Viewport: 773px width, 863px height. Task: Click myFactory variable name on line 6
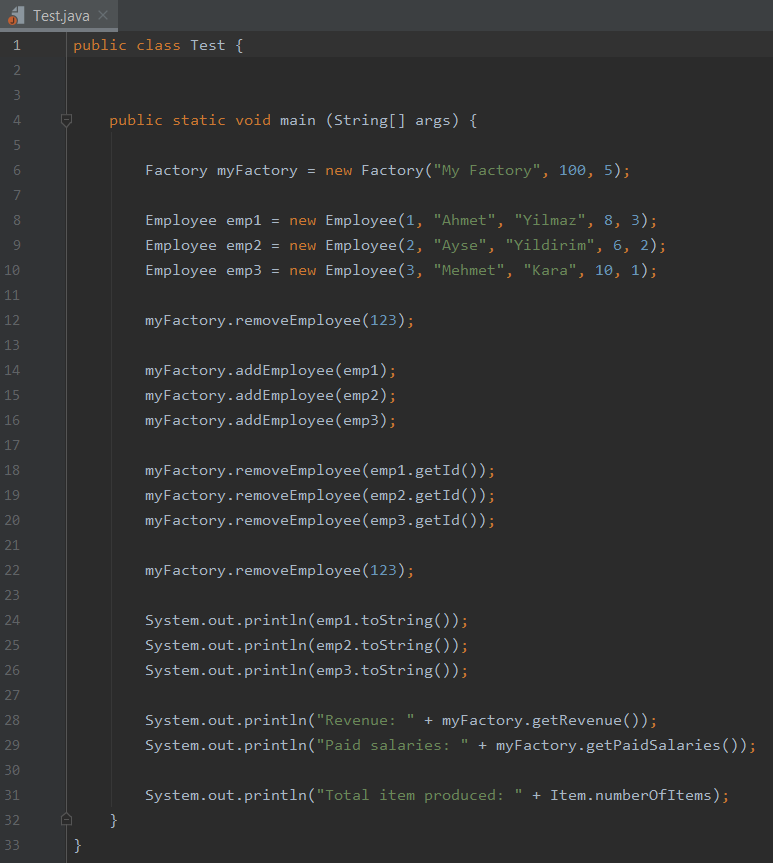[257, 170]
